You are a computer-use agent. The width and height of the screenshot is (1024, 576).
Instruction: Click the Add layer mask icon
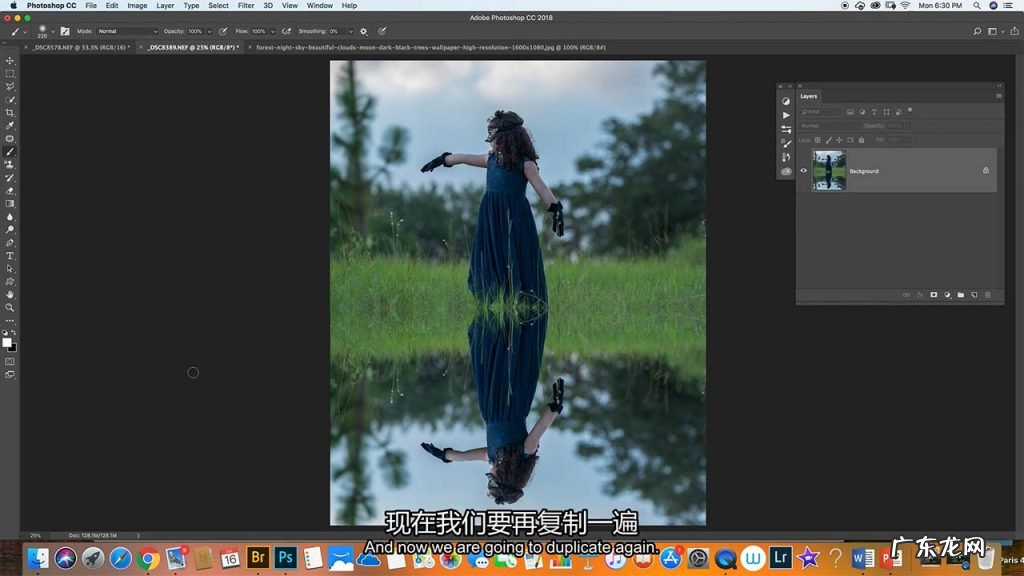click(934, 295)
